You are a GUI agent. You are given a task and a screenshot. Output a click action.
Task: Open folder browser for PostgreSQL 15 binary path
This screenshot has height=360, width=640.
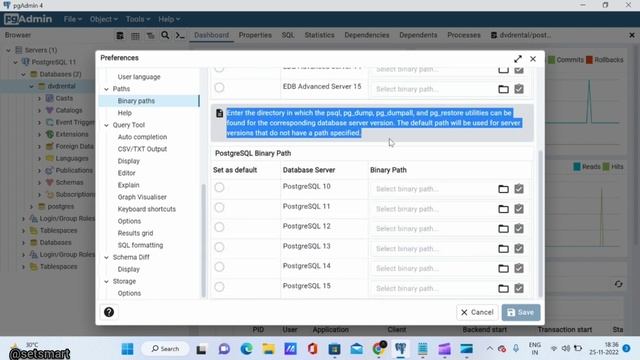click(503, 289)
